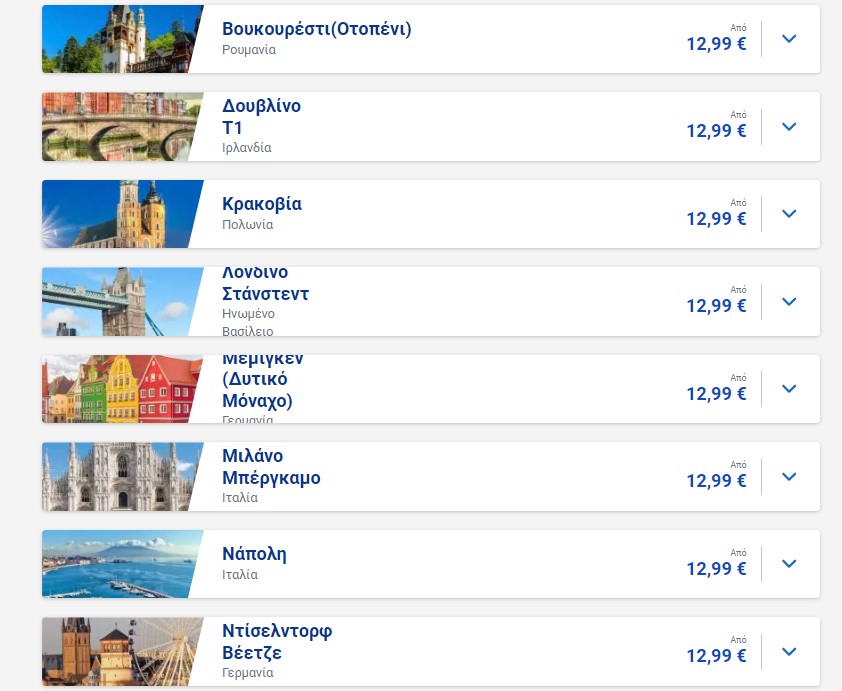Expand the Βουκουρέστι(Οτοπένι) fare details chevron
The width and height of the screenshot is (842, 691).
(x=789, y=39)
